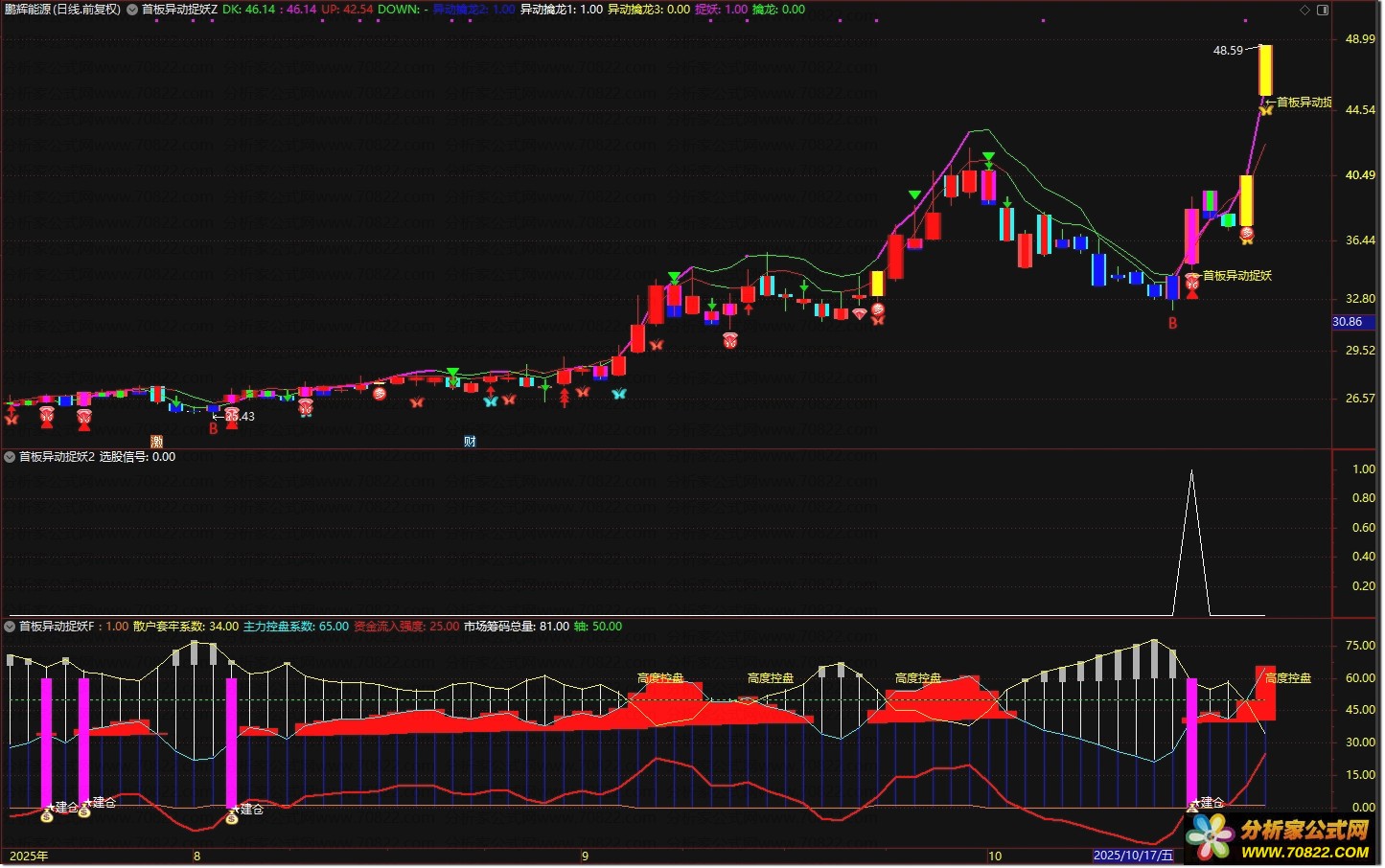The height and width of the screenshot is (868, 1385).
Task: Click the 散户套牢系数: 34.00 value
Action: pos(186,627)
